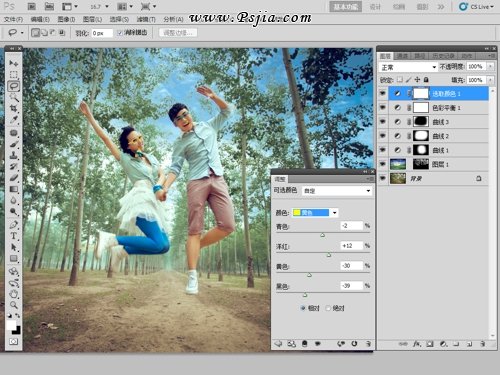Click the 调整边缘 button

point(178,33)
